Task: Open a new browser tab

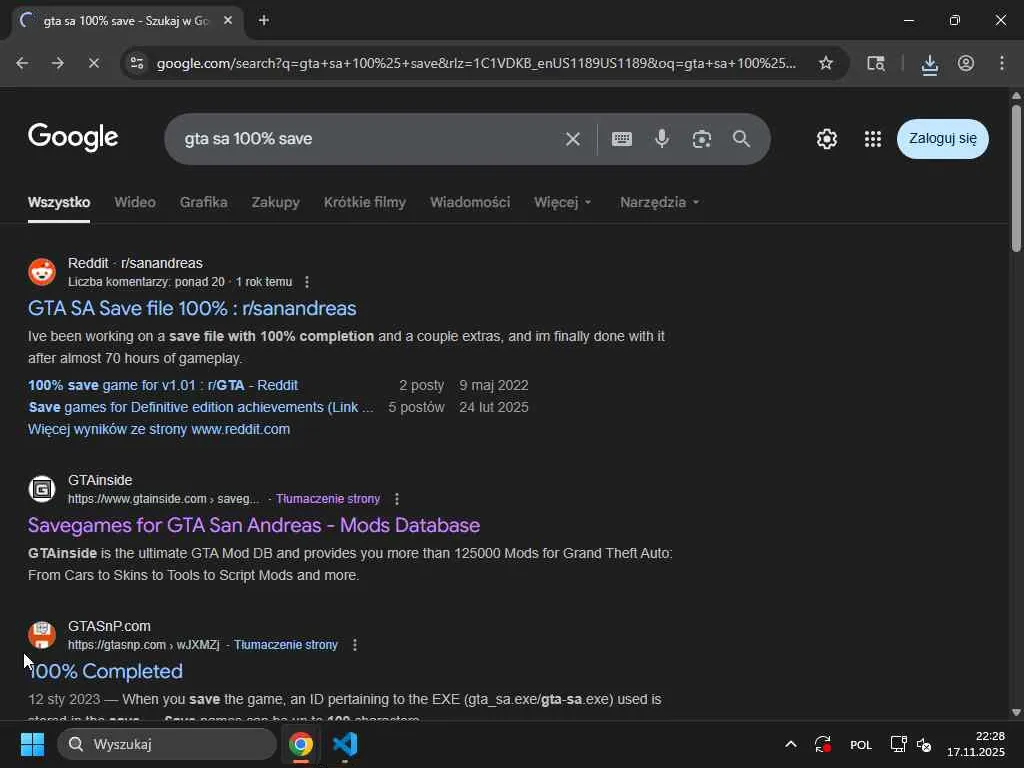Action: pos(264,20)
